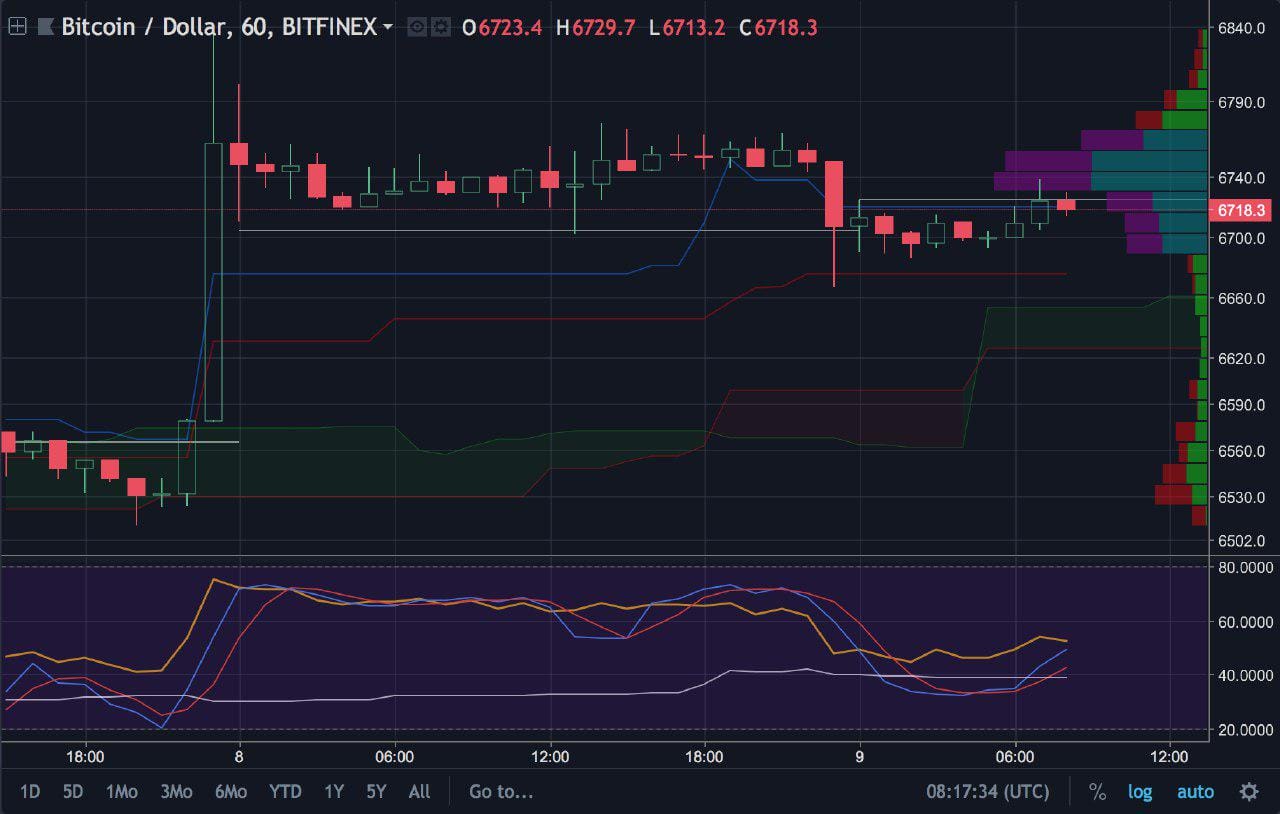Screen dimensions: 1280x814
Task: Click the open price value 6723.4
Action: click(x=510, y=28)
